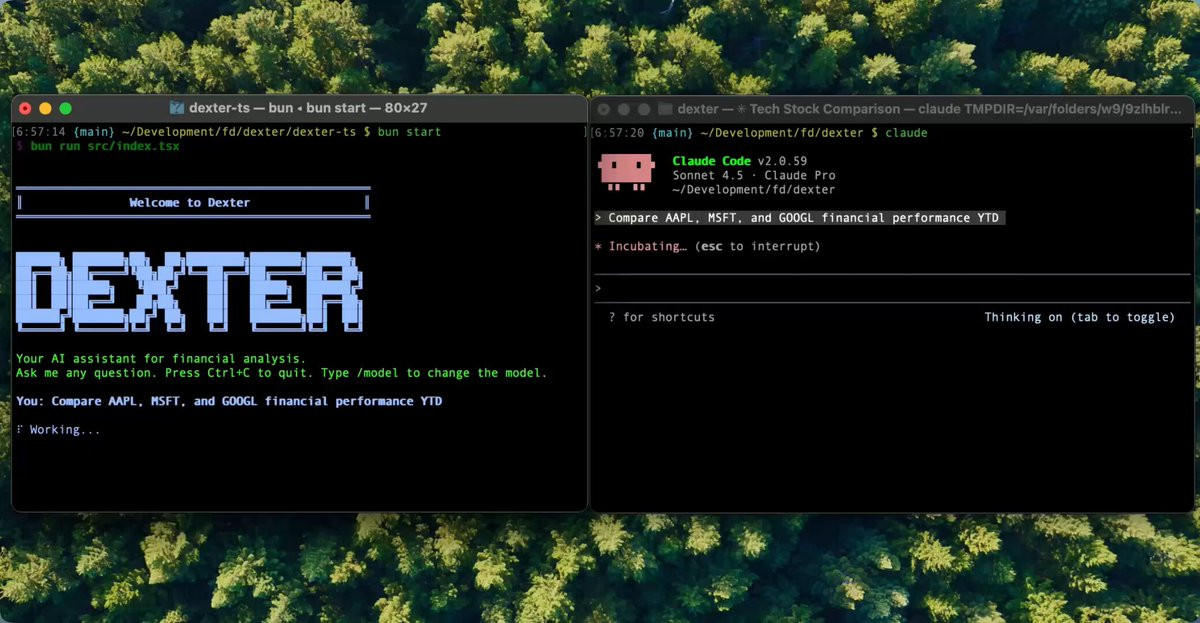Close the inactive dexter Claude terminal window
Screen dimensions: 1200x623
coord(604,109)
